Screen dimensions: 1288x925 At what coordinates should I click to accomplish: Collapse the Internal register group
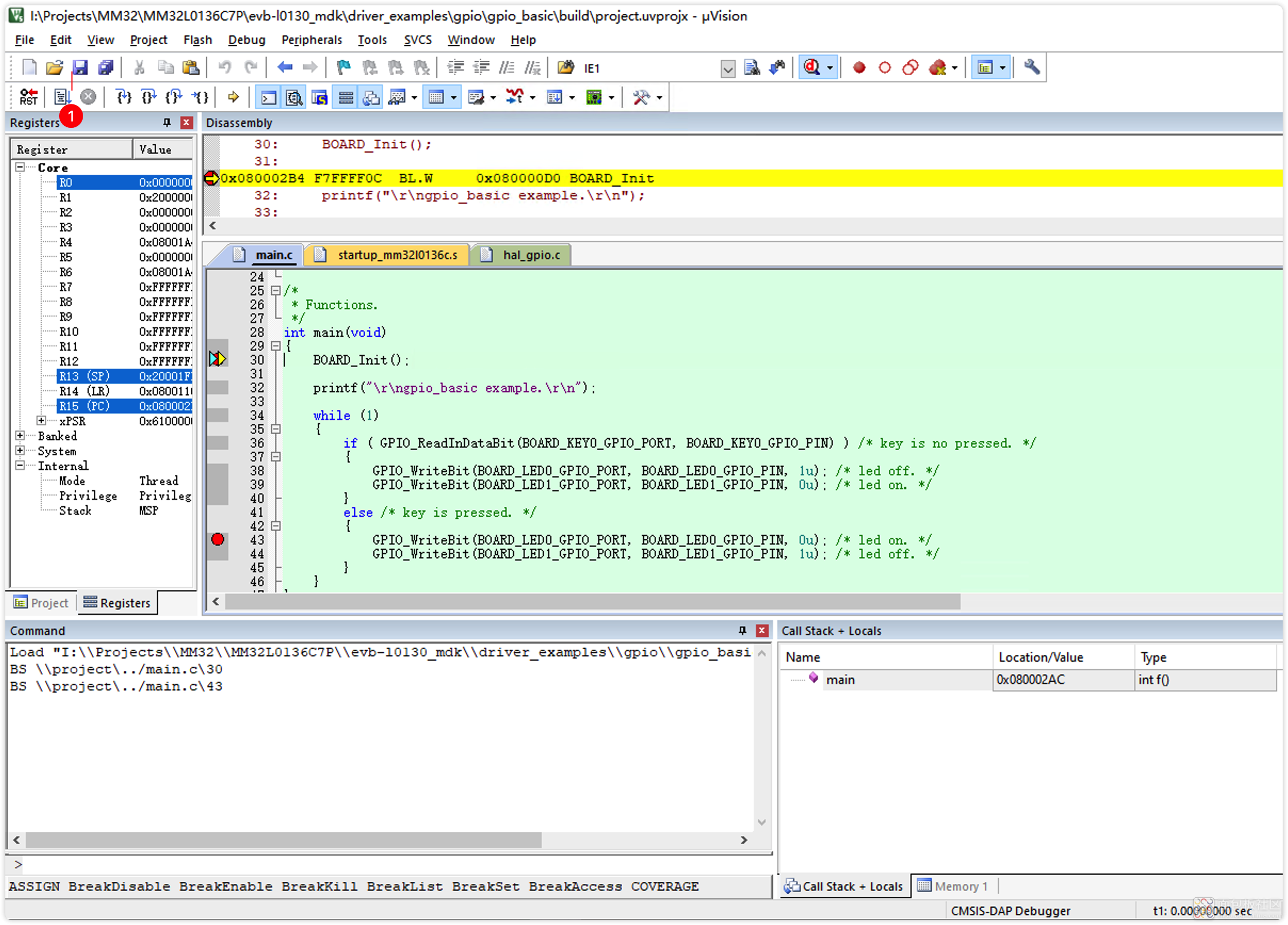[20, 465]
